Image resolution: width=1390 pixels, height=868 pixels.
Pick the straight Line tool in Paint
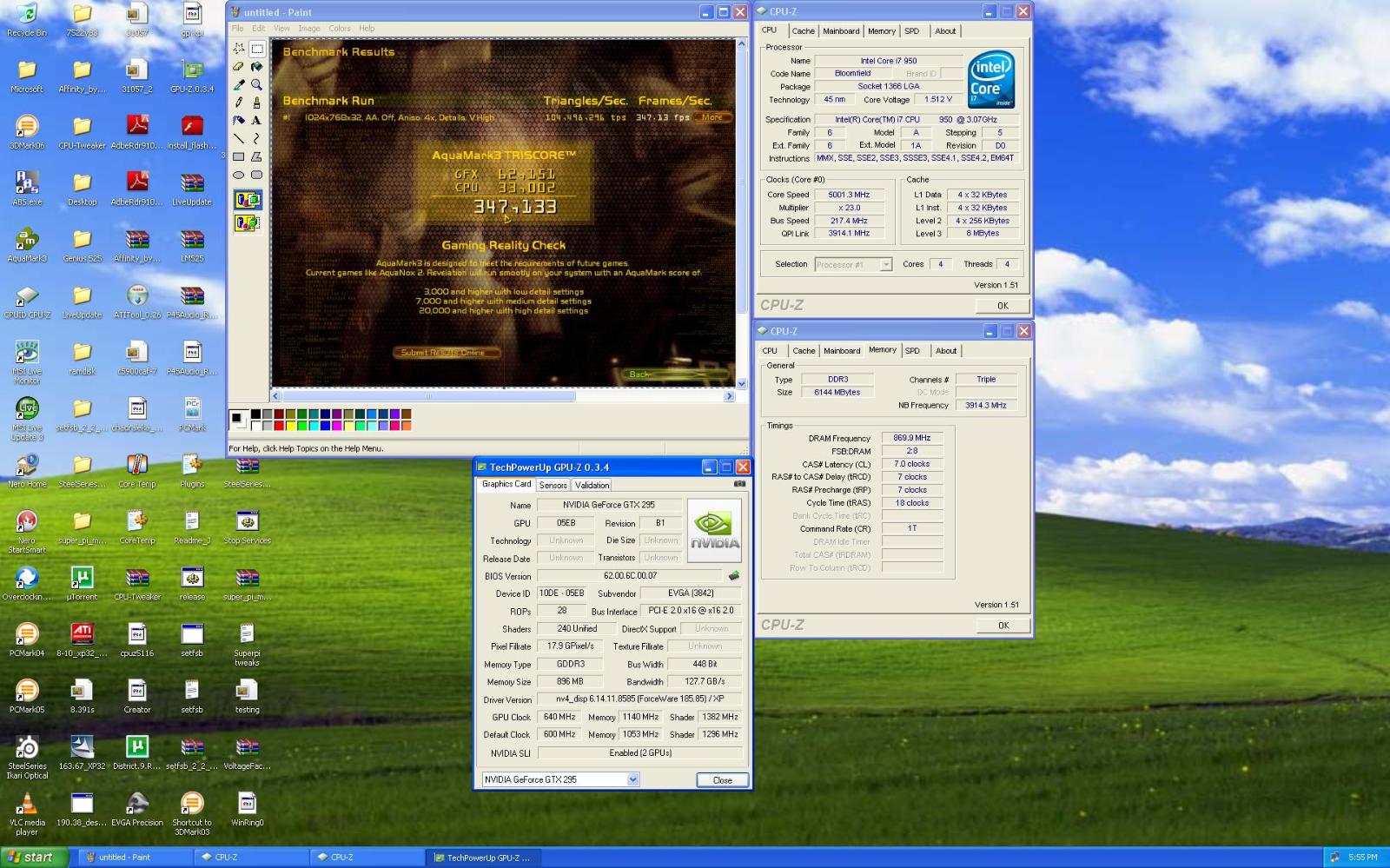coord(239,139)
